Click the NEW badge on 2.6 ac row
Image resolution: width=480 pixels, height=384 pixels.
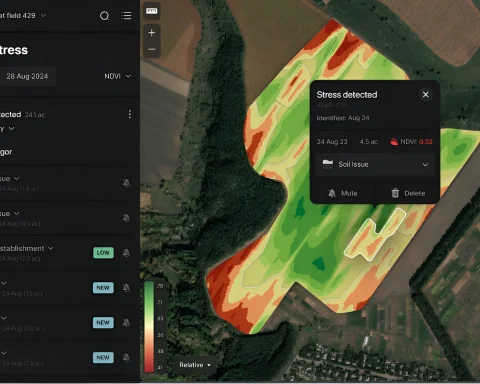pos(103,323)
